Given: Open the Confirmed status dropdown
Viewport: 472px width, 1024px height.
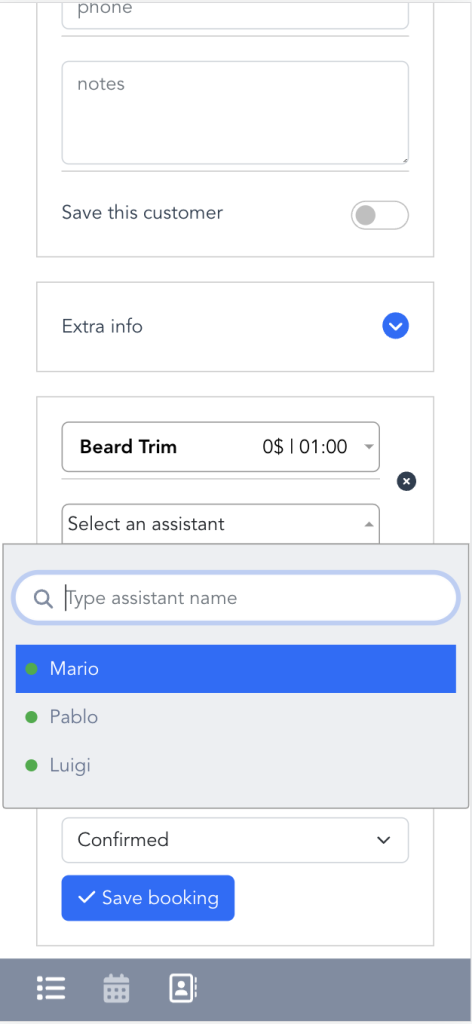Looking at the screenshot, I should coord(235,840).
